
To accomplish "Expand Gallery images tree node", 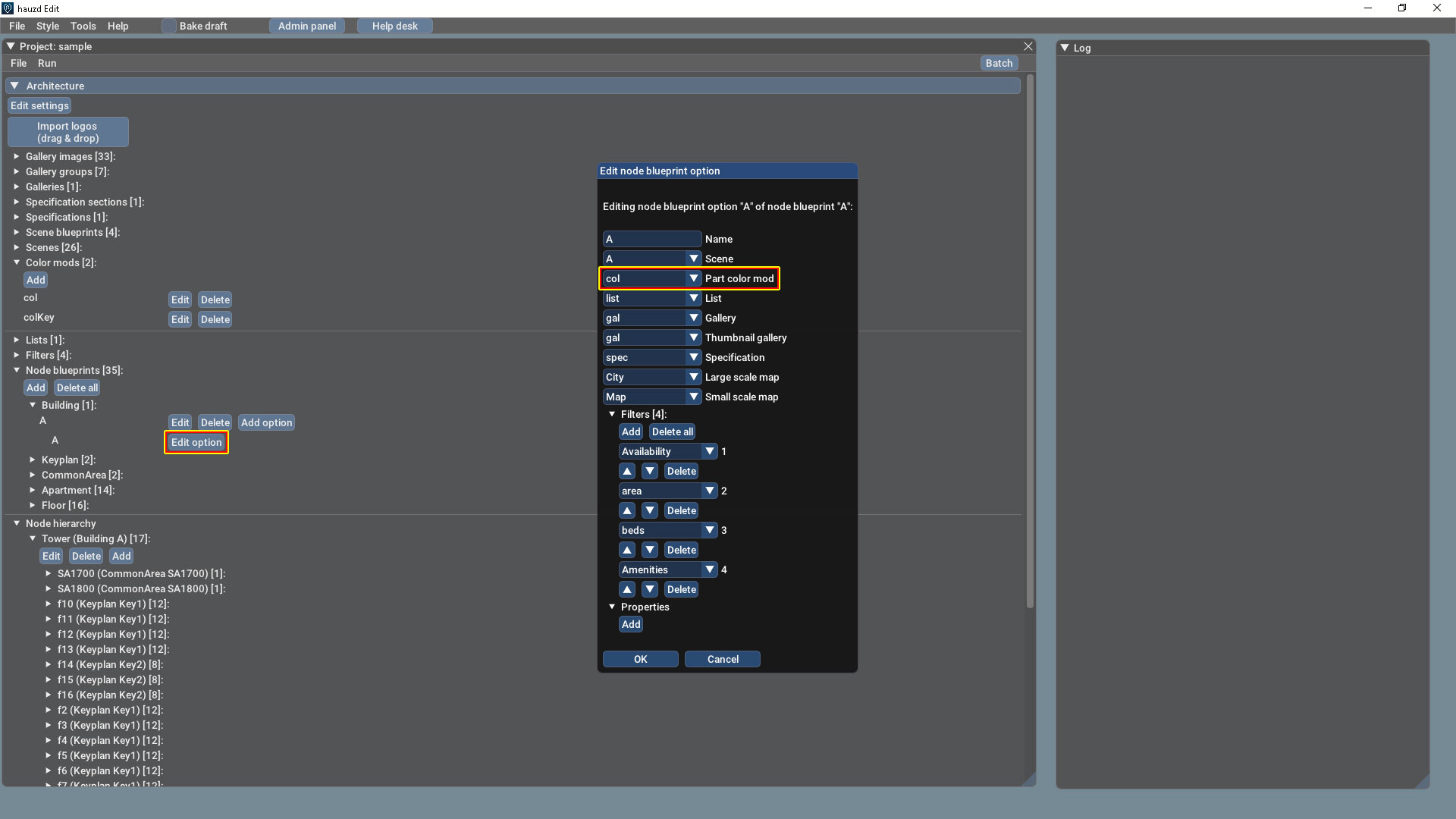I will pyautogui.click(x=17, y=156).
